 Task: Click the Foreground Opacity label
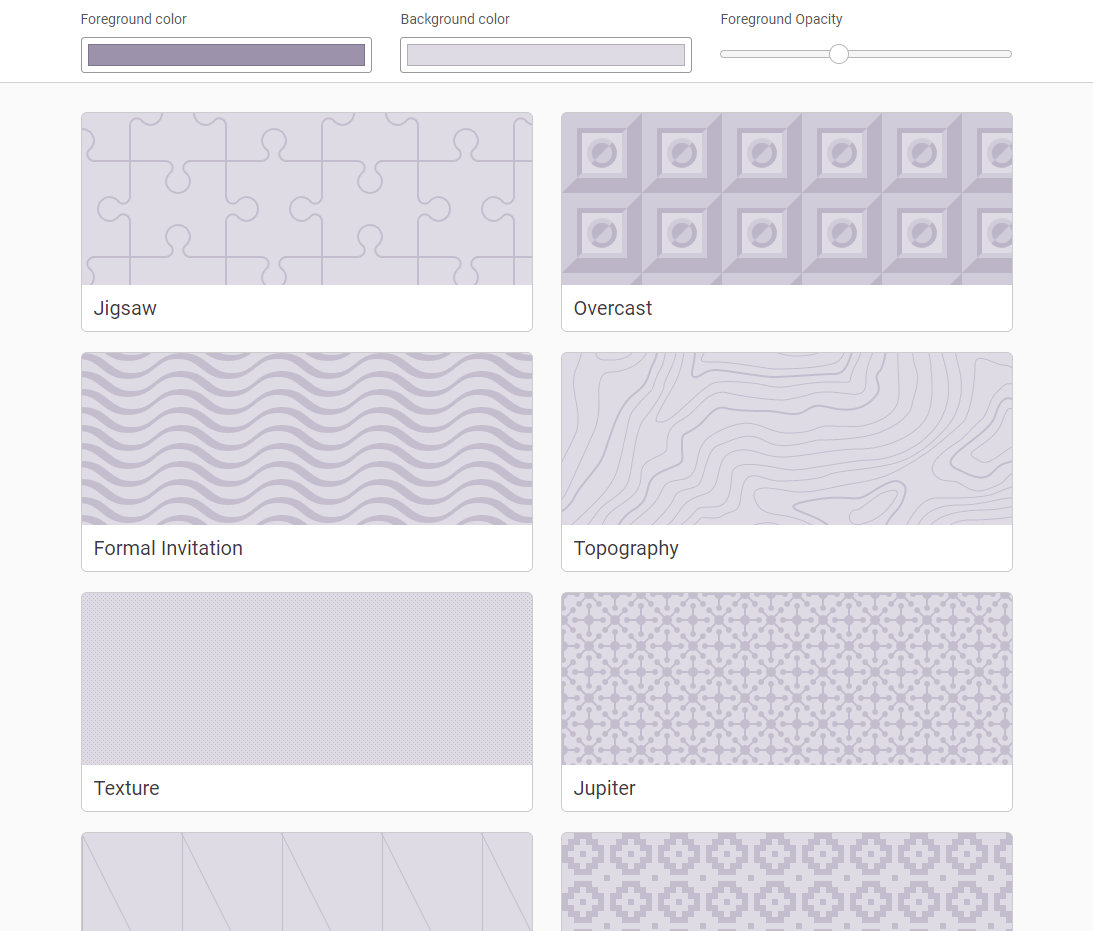click(x=781, y=20)
